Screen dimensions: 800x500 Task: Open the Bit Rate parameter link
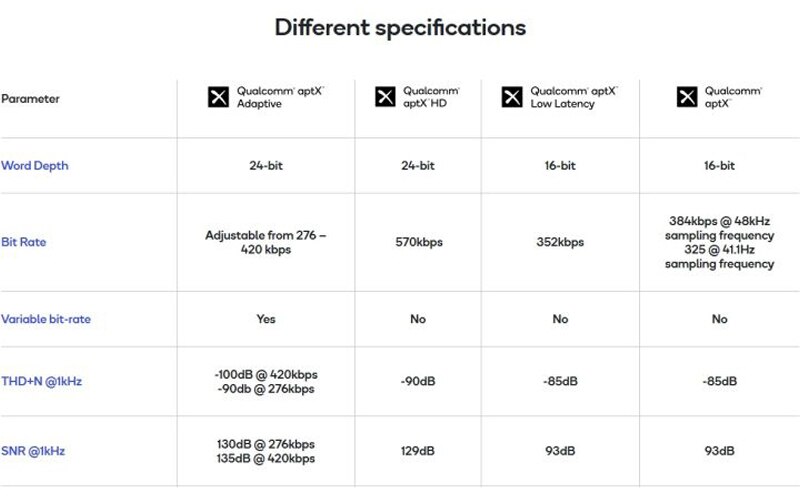pos(24,242)
